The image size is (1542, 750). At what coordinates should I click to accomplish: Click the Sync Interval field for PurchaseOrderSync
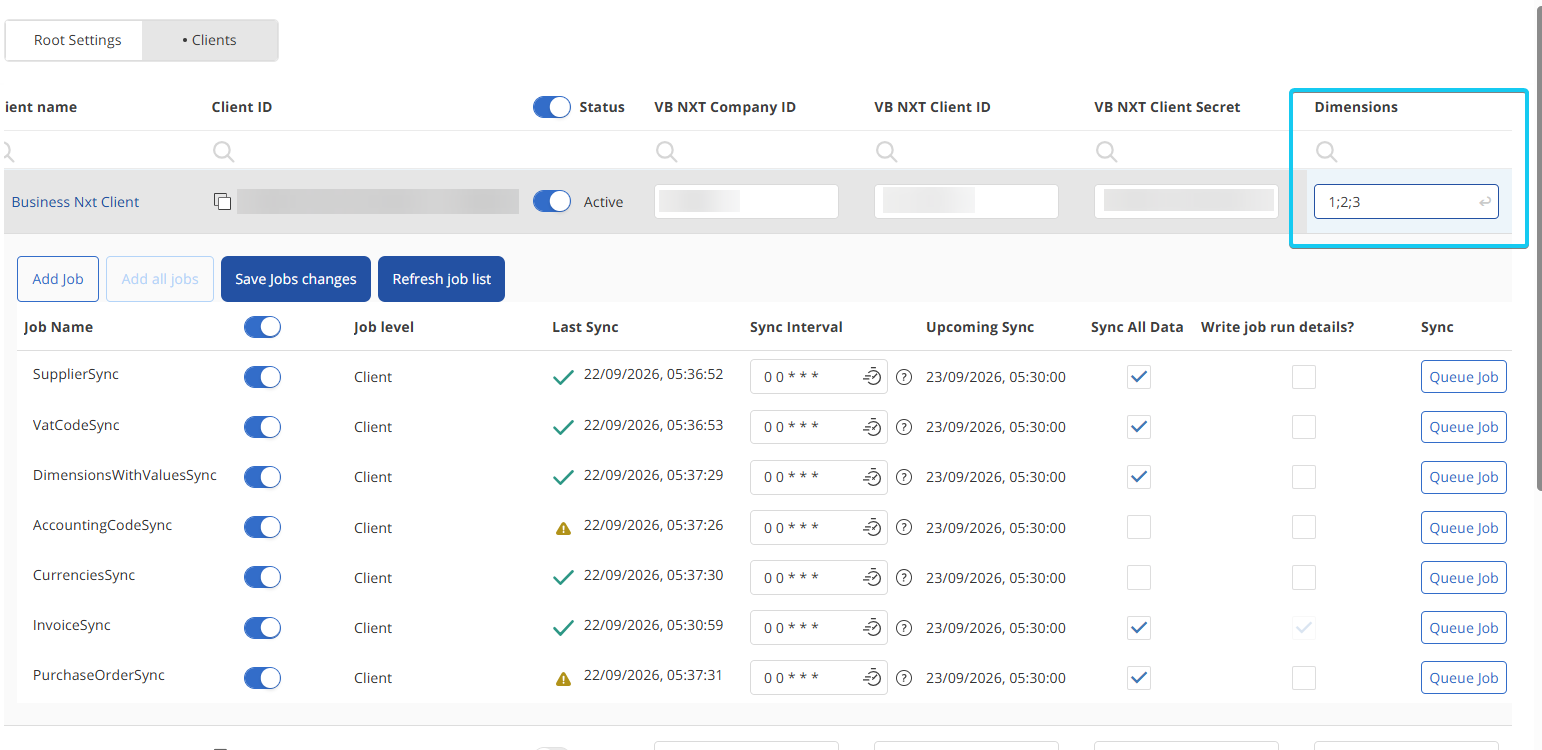818,678
